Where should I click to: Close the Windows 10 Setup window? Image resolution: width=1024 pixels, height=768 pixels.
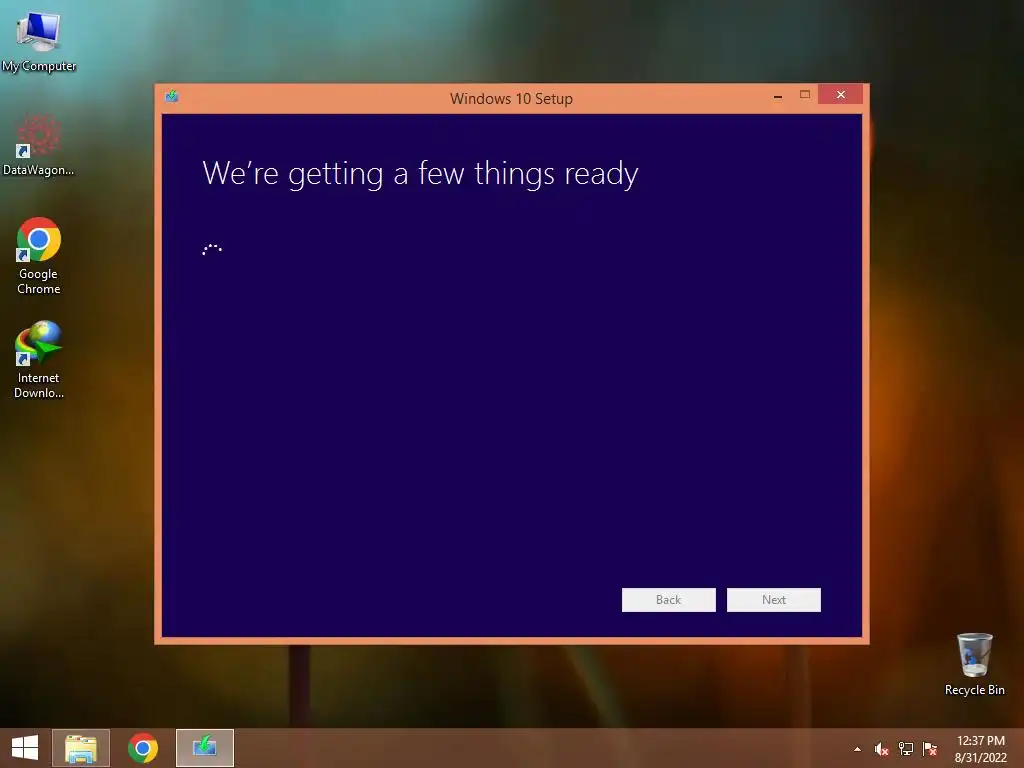coord(840,95)
